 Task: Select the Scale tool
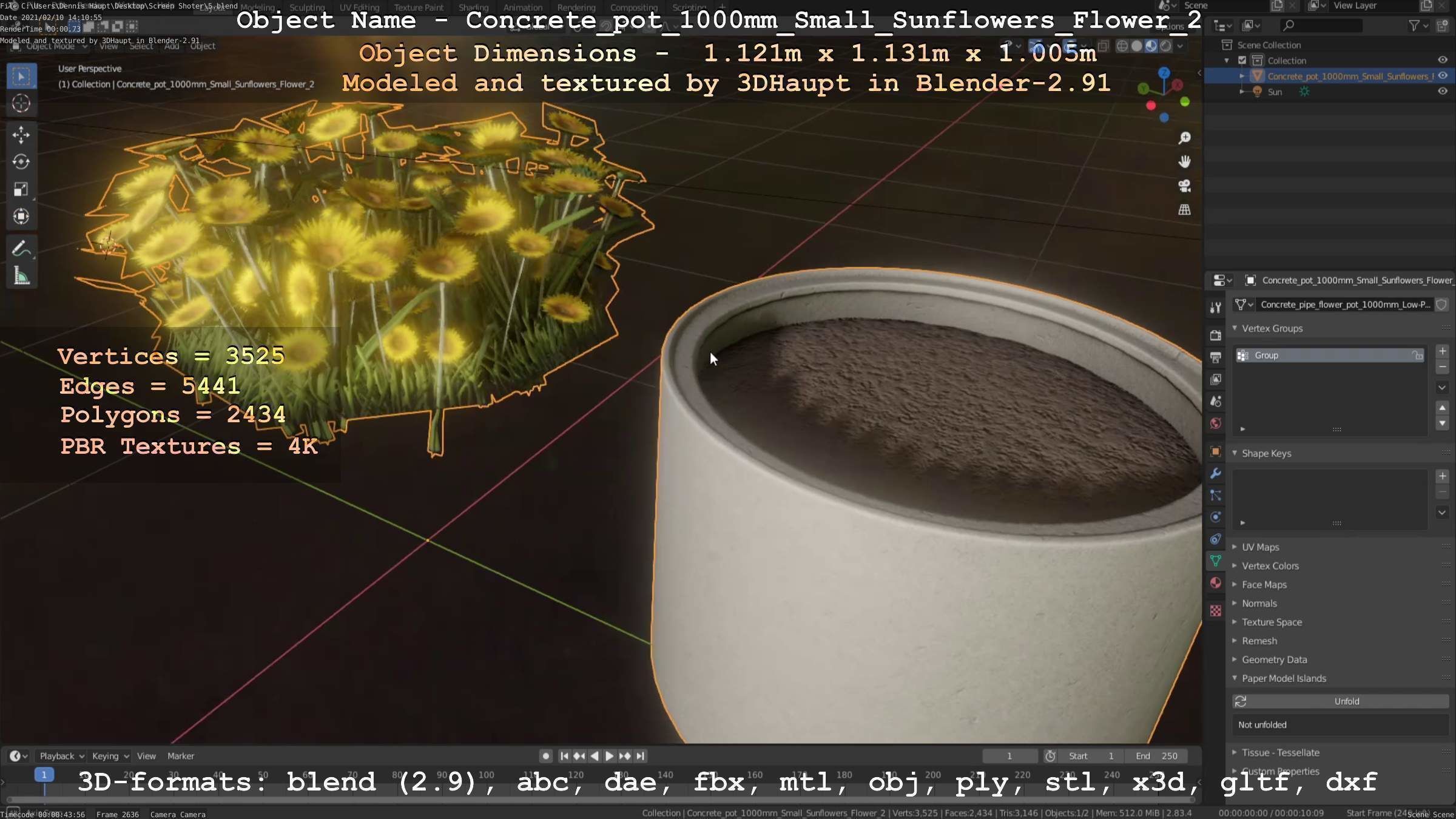21,189
